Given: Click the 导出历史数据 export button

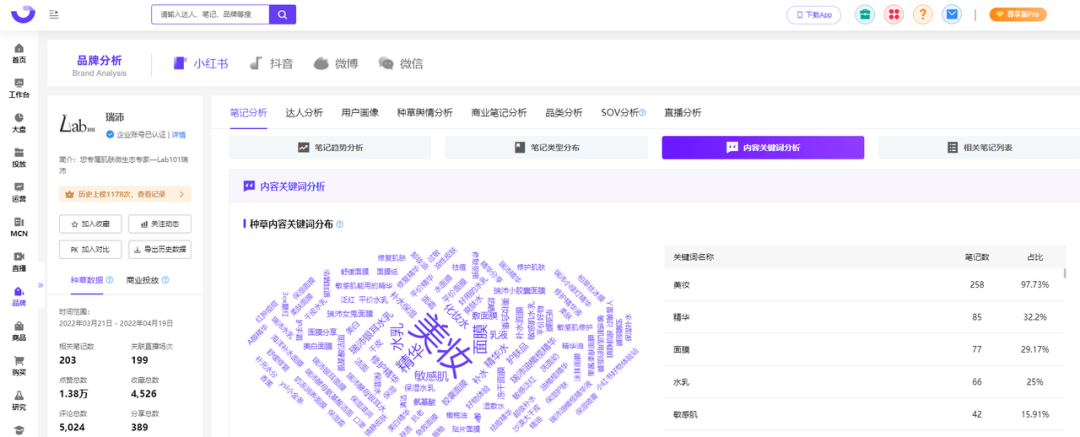Looking at the screenshot, I should pos(159,249).
